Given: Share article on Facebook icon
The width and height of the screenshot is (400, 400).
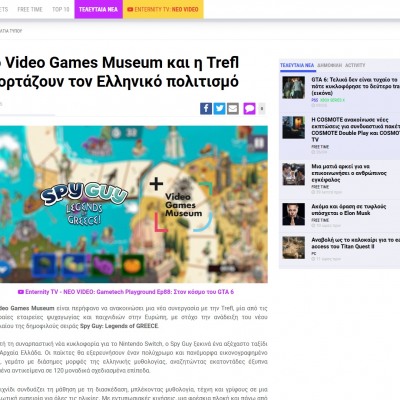Looking at the screenshot, I should coord(206,109).
